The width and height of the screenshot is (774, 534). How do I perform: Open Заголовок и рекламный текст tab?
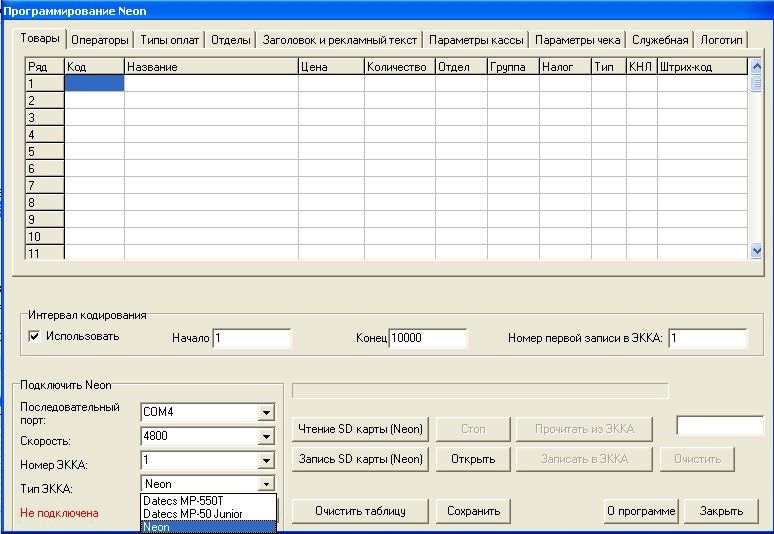[x=340, y=40]
